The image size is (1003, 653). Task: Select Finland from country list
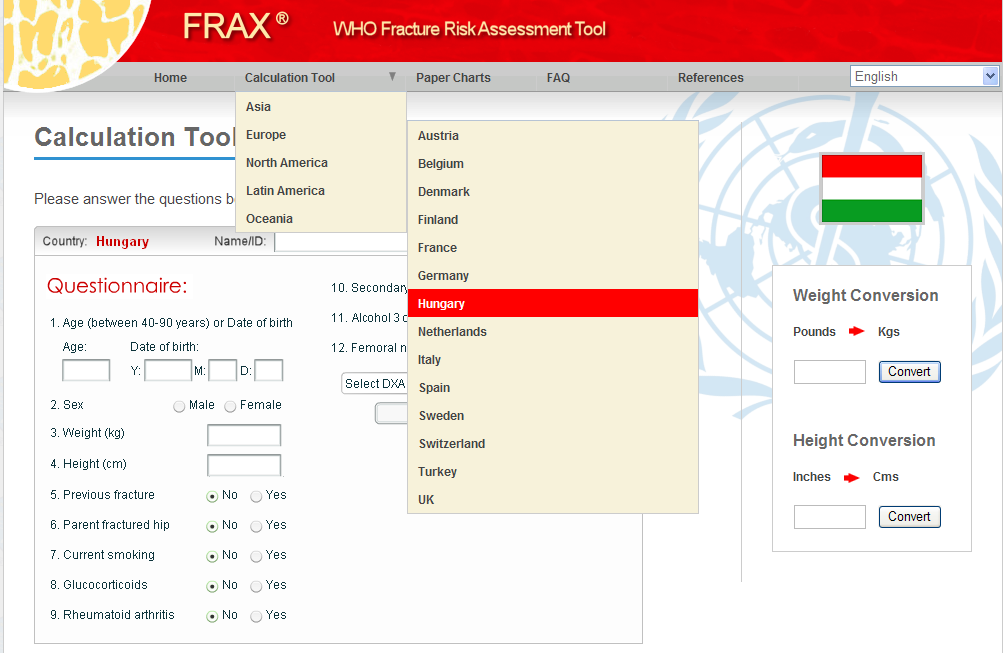[x=553, y=220]
